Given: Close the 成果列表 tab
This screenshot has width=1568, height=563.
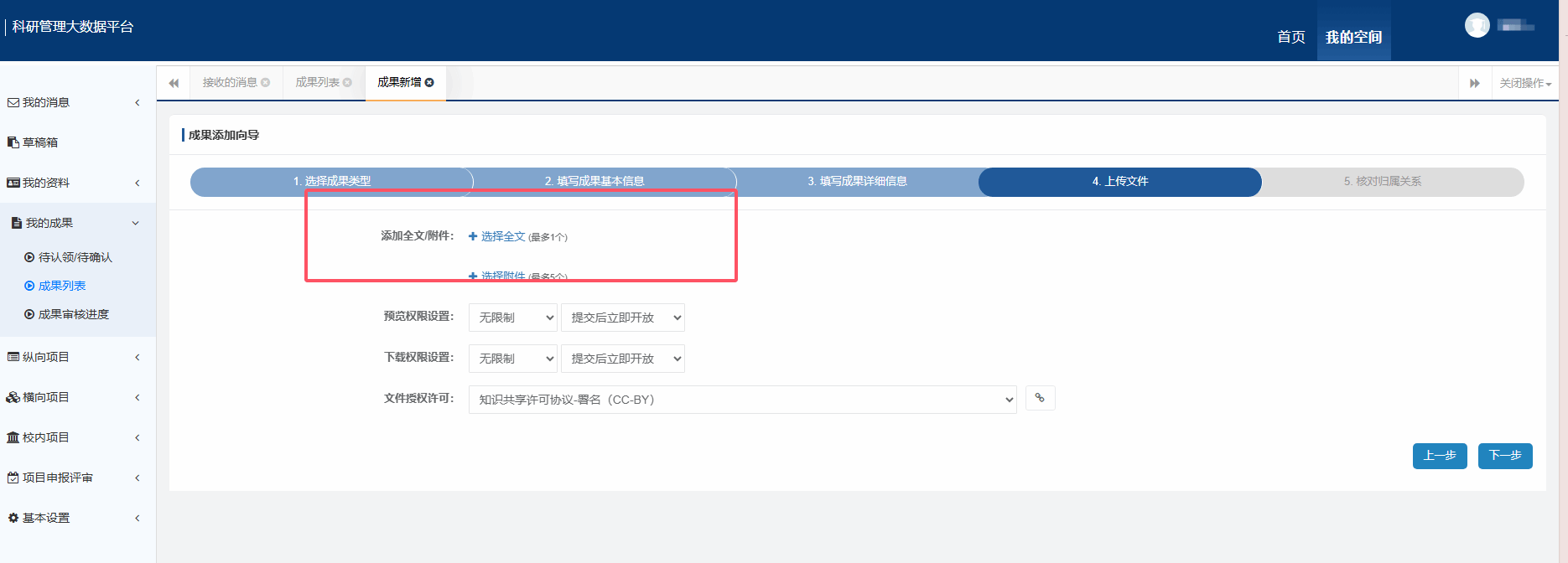Looking at the screenshot, I should [347, 82].
